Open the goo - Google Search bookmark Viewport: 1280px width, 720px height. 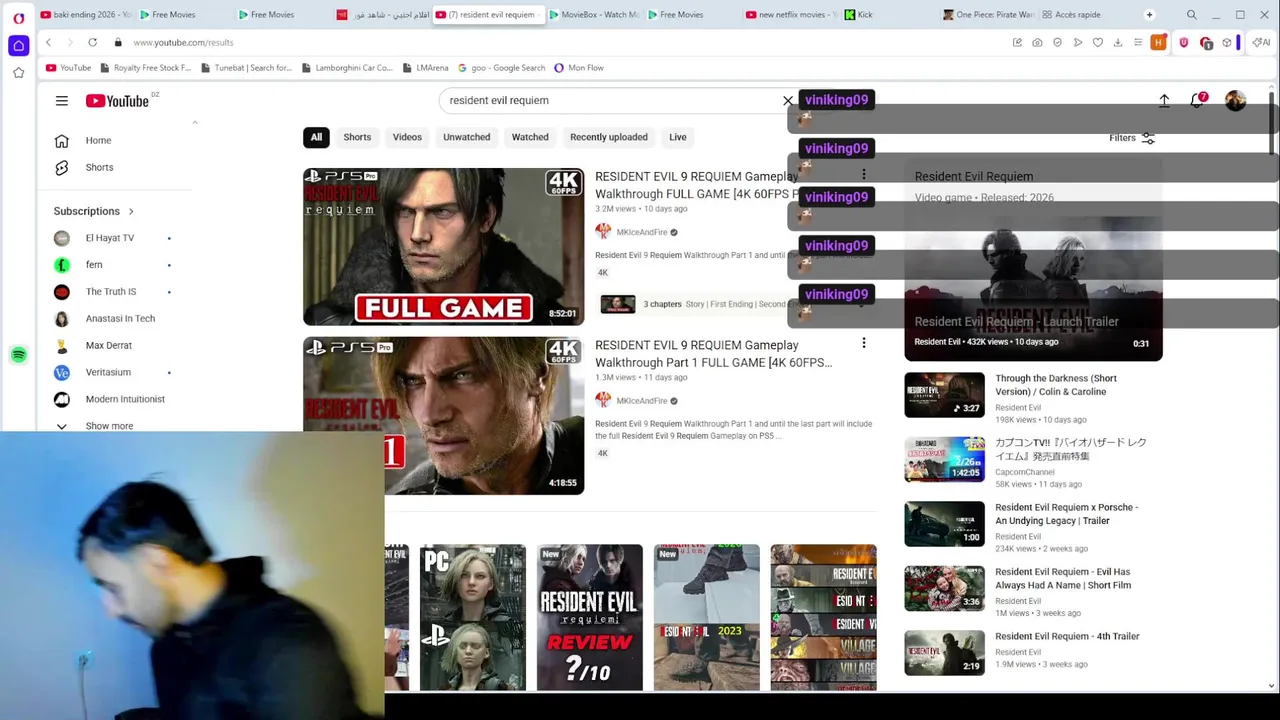point(501,68)
